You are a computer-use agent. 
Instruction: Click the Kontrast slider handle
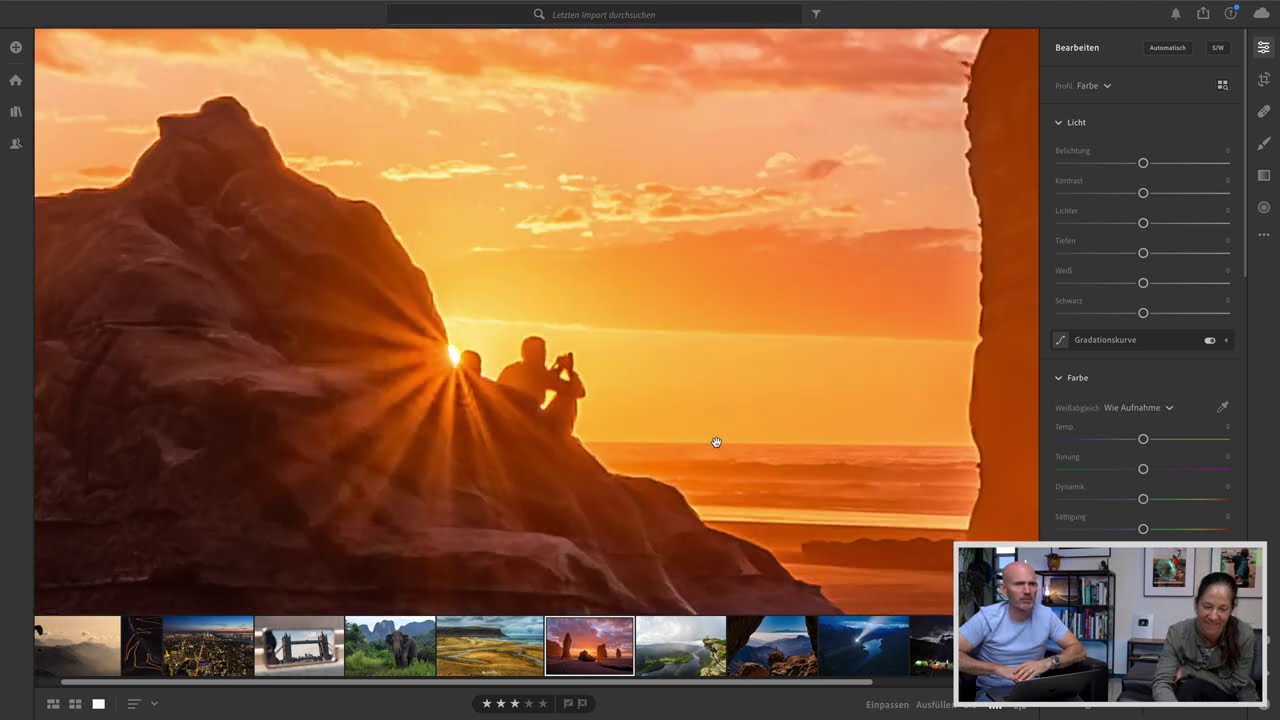(1143, 193)
